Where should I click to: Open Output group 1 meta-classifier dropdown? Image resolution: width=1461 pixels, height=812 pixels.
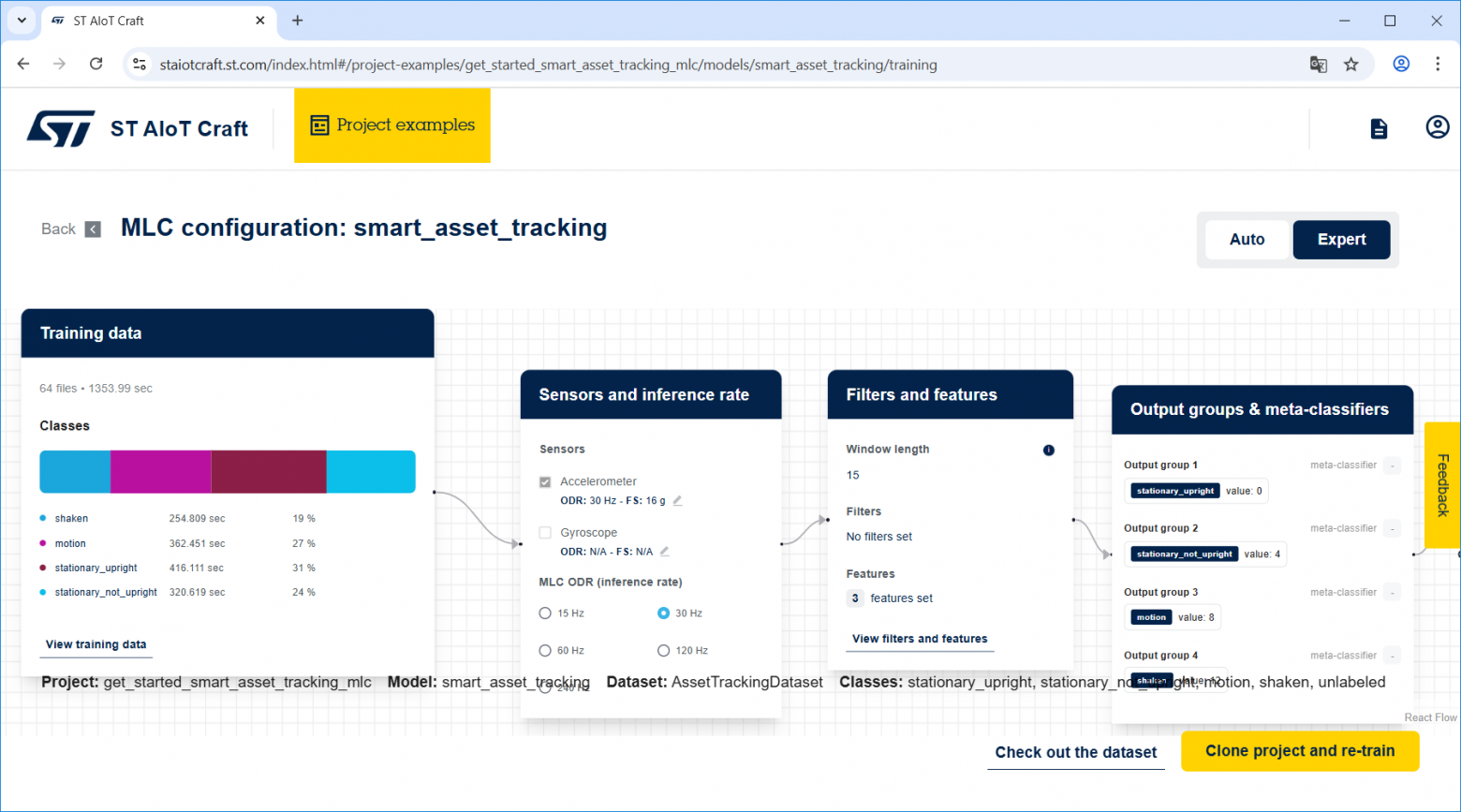click(1393, 465)
